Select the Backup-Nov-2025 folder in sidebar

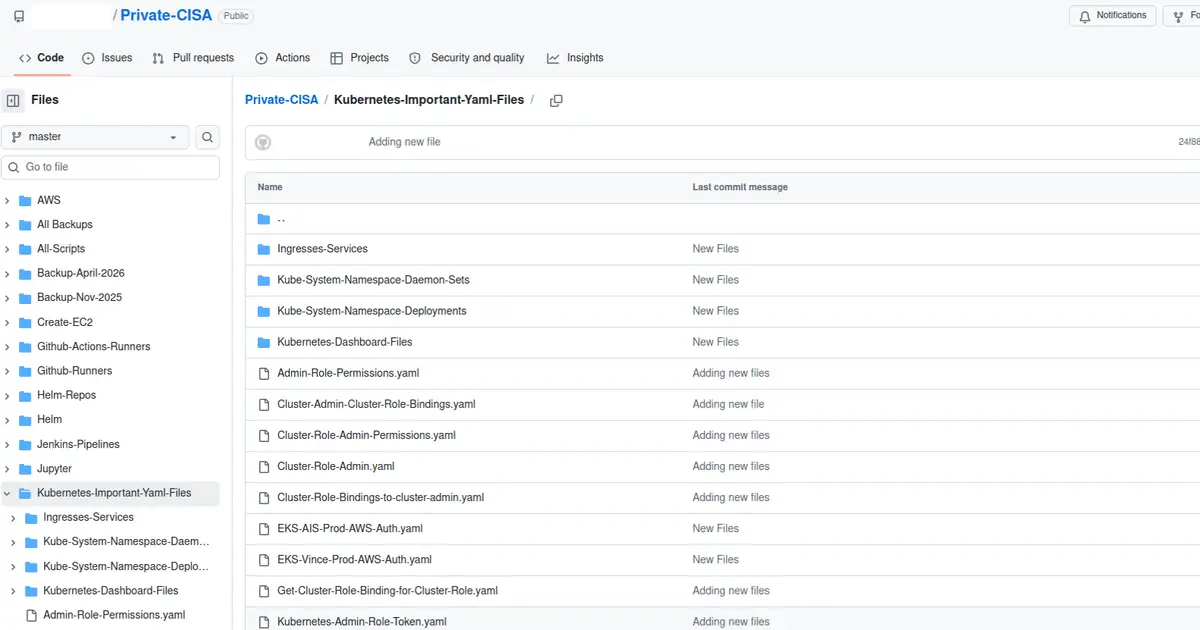click(x=79, y=298)
